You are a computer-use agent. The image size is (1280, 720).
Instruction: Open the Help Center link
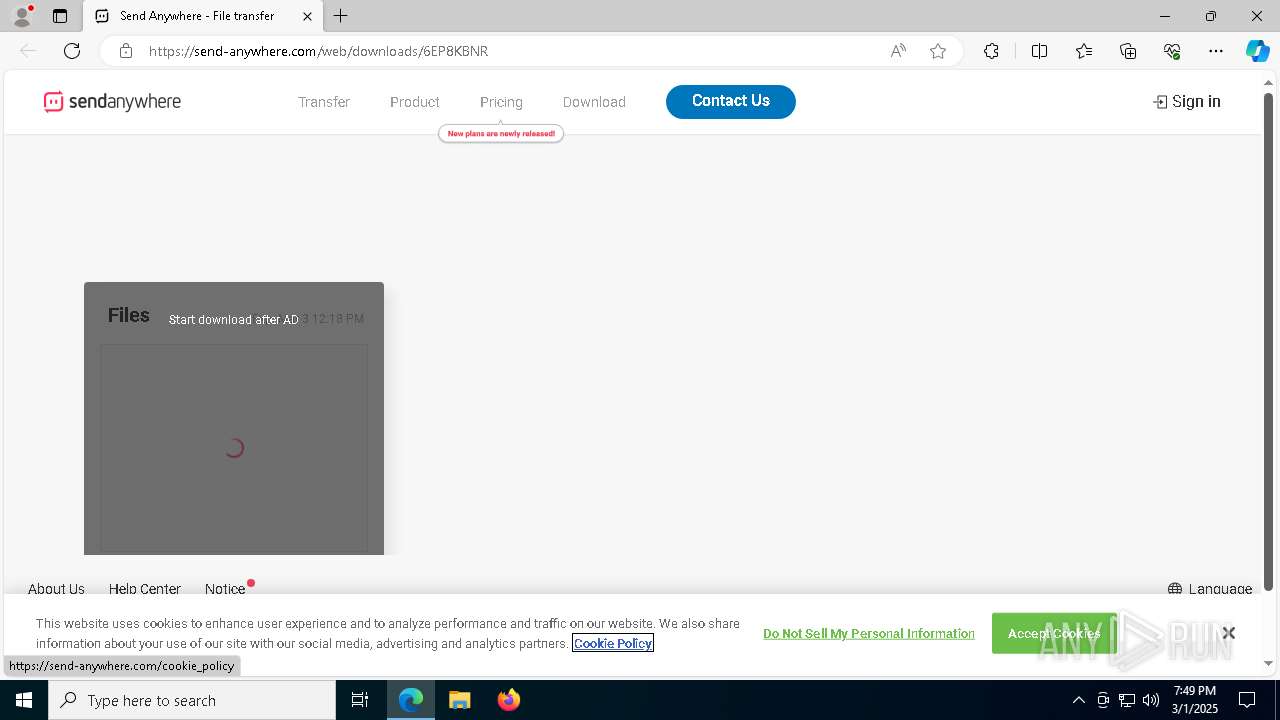pos(145,589)
